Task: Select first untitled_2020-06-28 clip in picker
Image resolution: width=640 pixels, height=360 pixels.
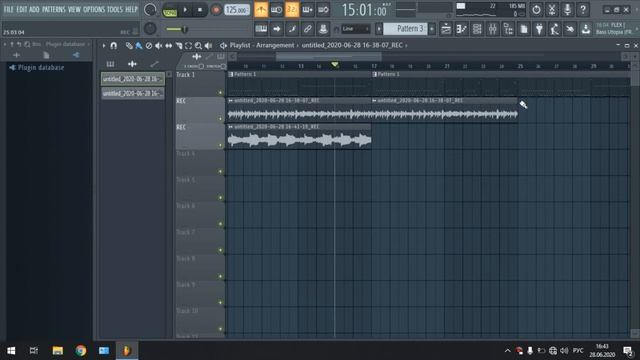Action: point(133,79)
